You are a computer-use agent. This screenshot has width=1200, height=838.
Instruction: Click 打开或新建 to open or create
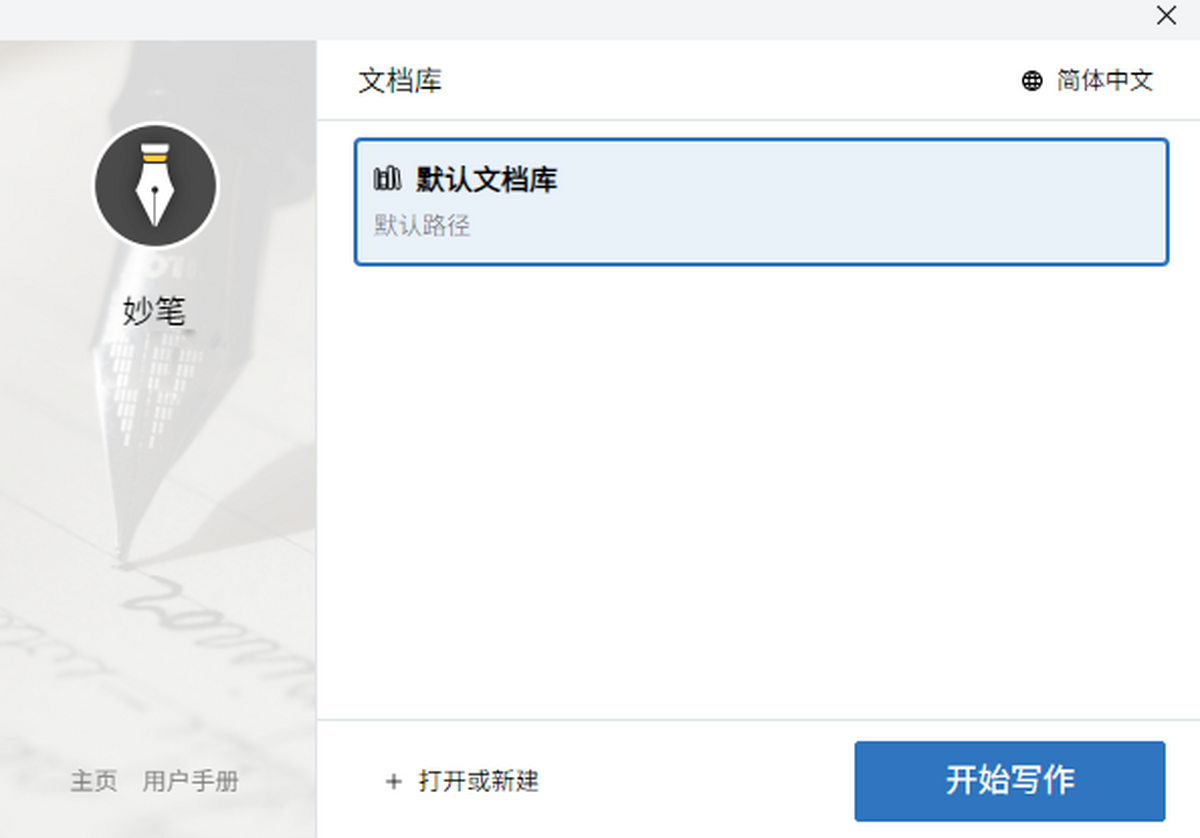[478, 781]
